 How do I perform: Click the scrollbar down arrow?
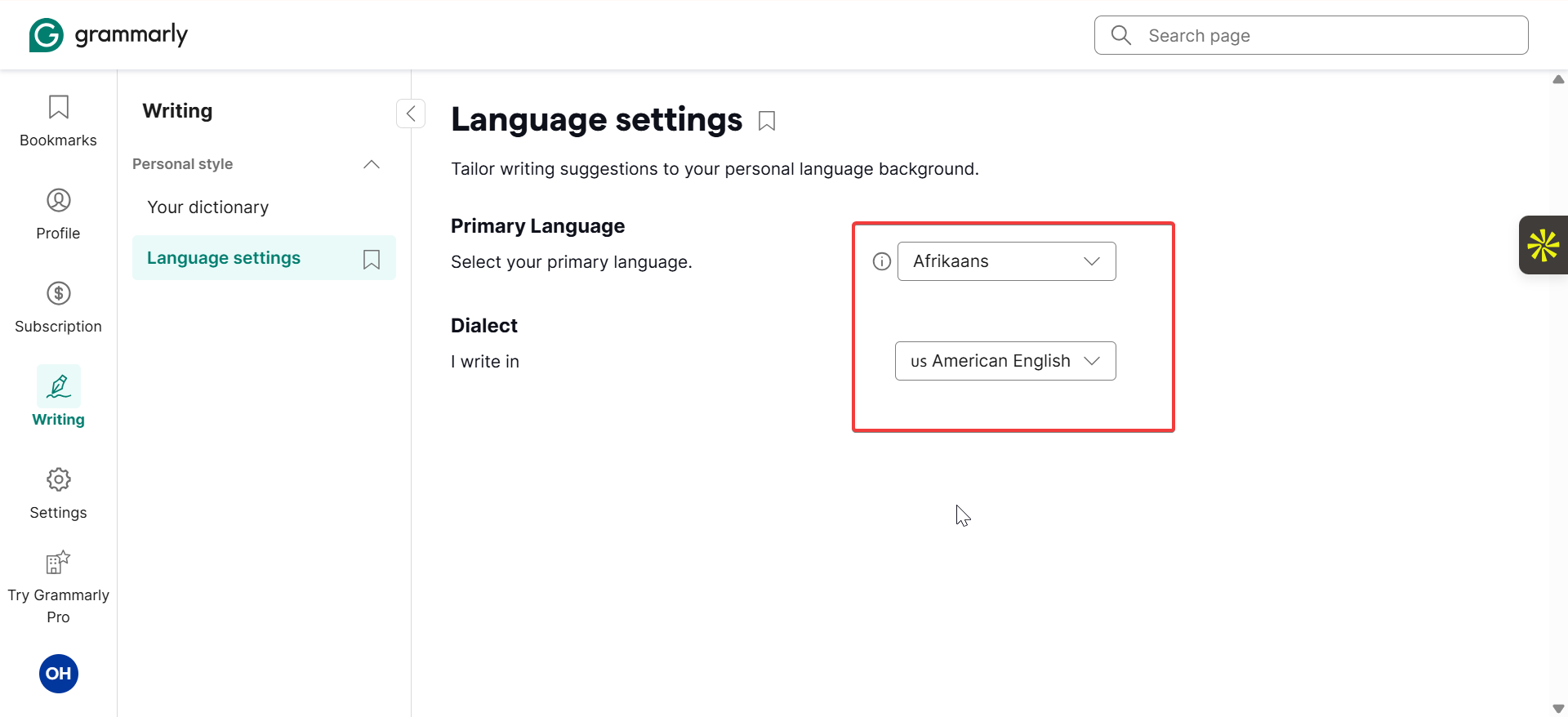point(1558,708)
